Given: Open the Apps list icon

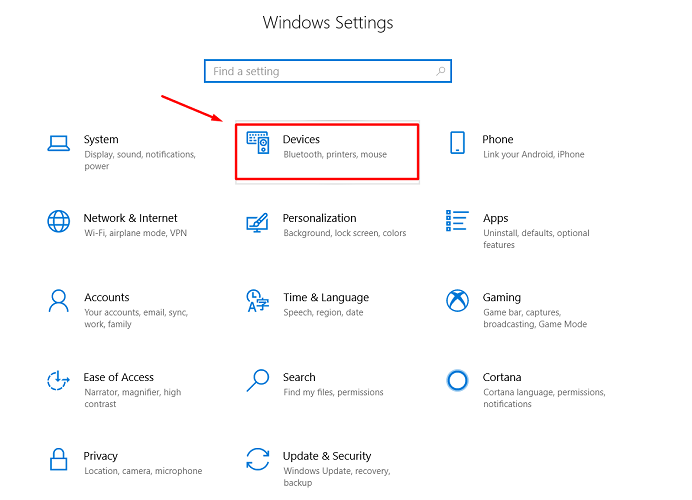Looking at the screenshot, I should [457, 220].
